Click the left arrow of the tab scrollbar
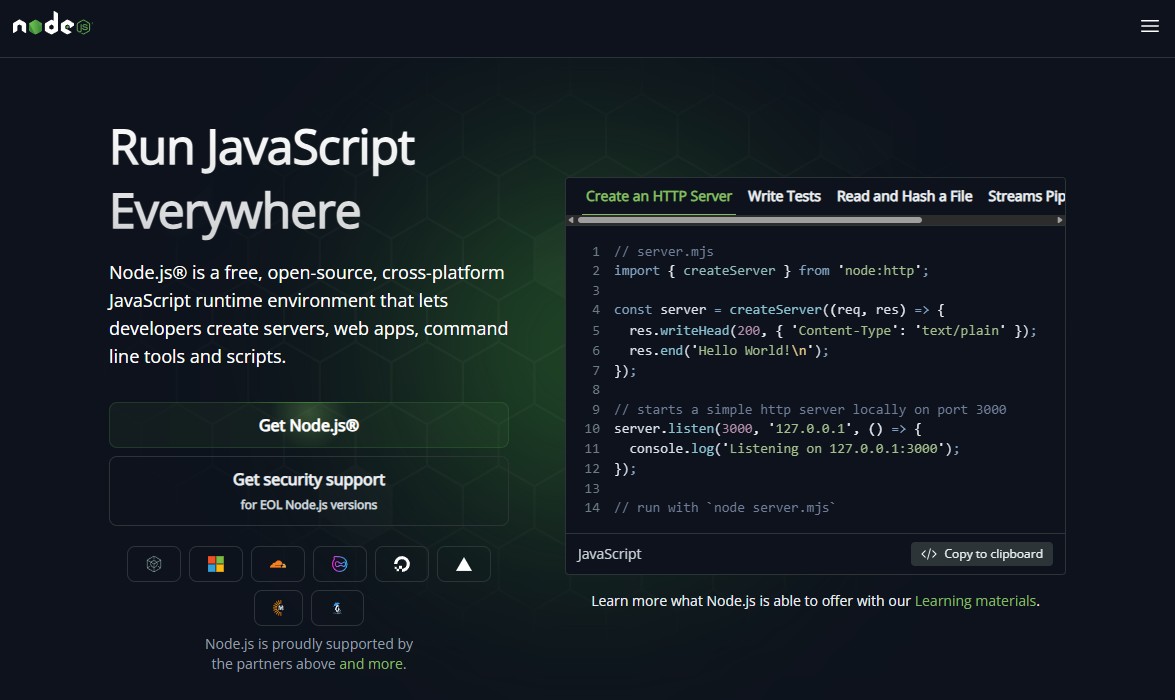 (x=571, y=220)
